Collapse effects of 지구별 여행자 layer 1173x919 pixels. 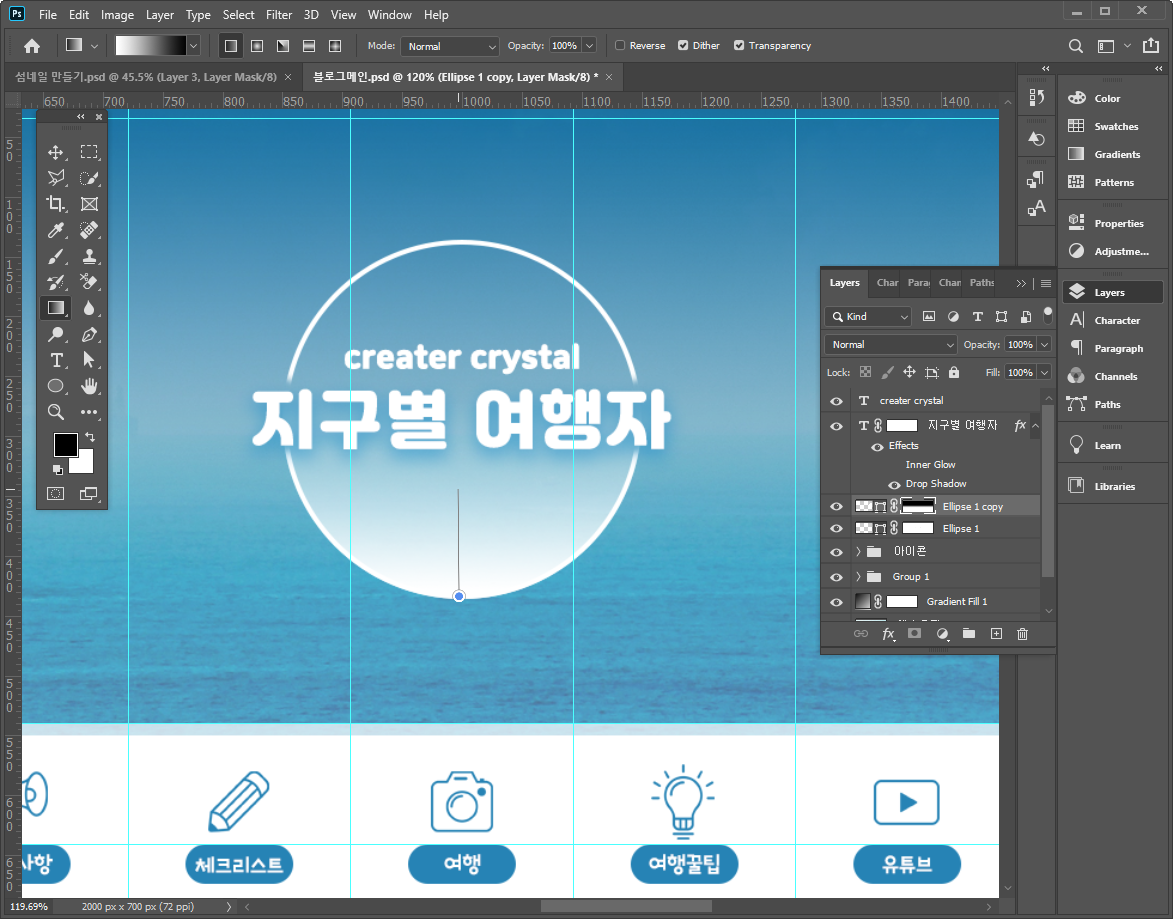click(1035, 426)
